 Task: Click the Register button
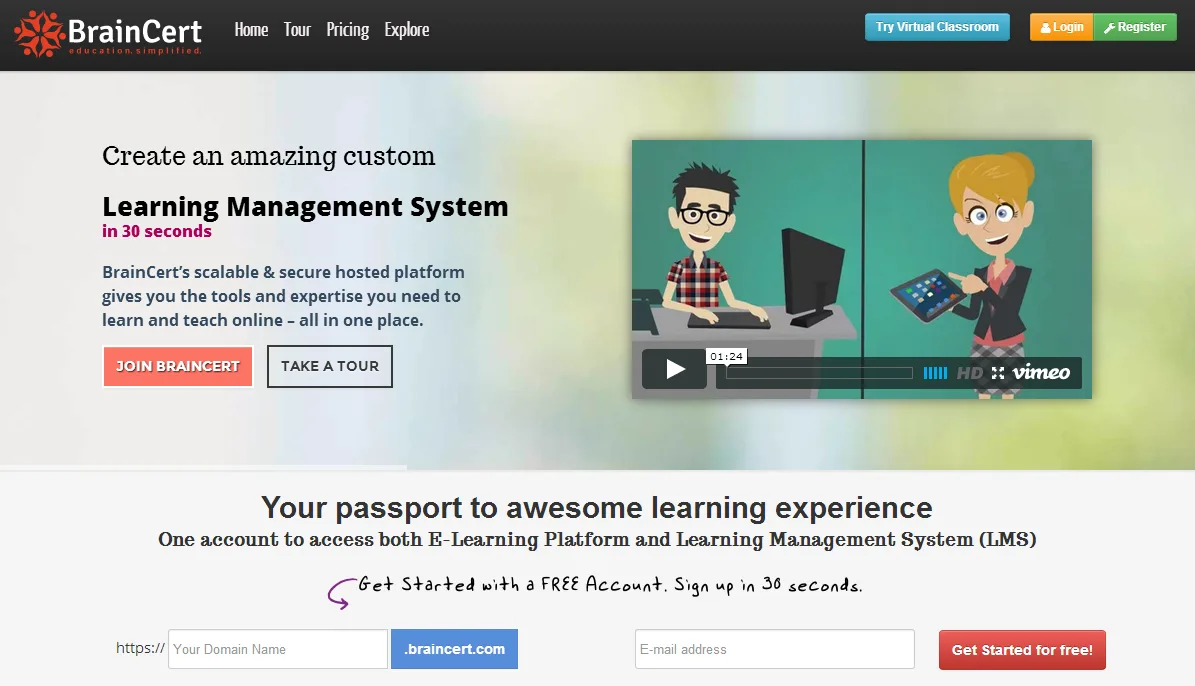point(1135,27)
